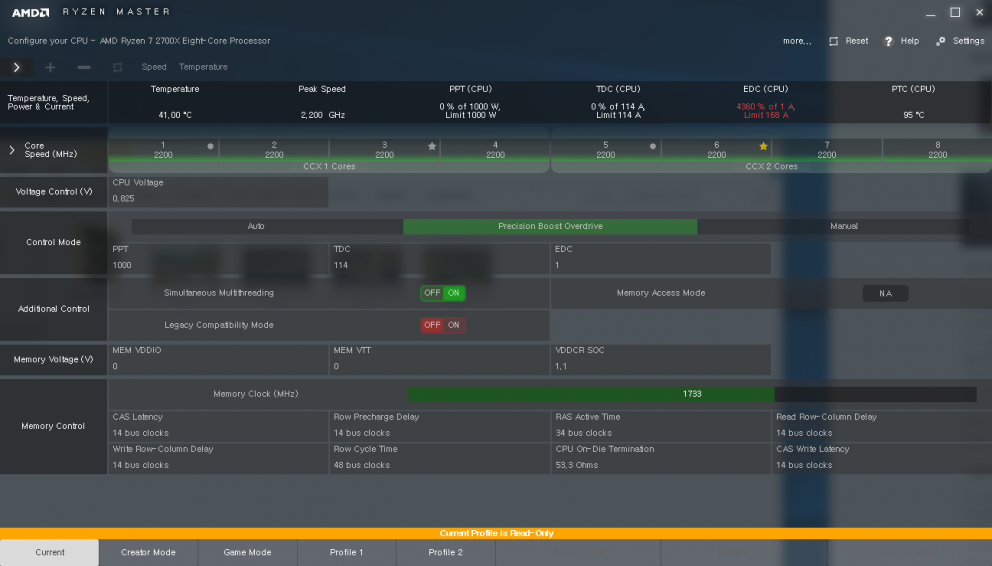The image size is (992, 566).
Task: Click the gray star on core 3
Action: point(432,146)
